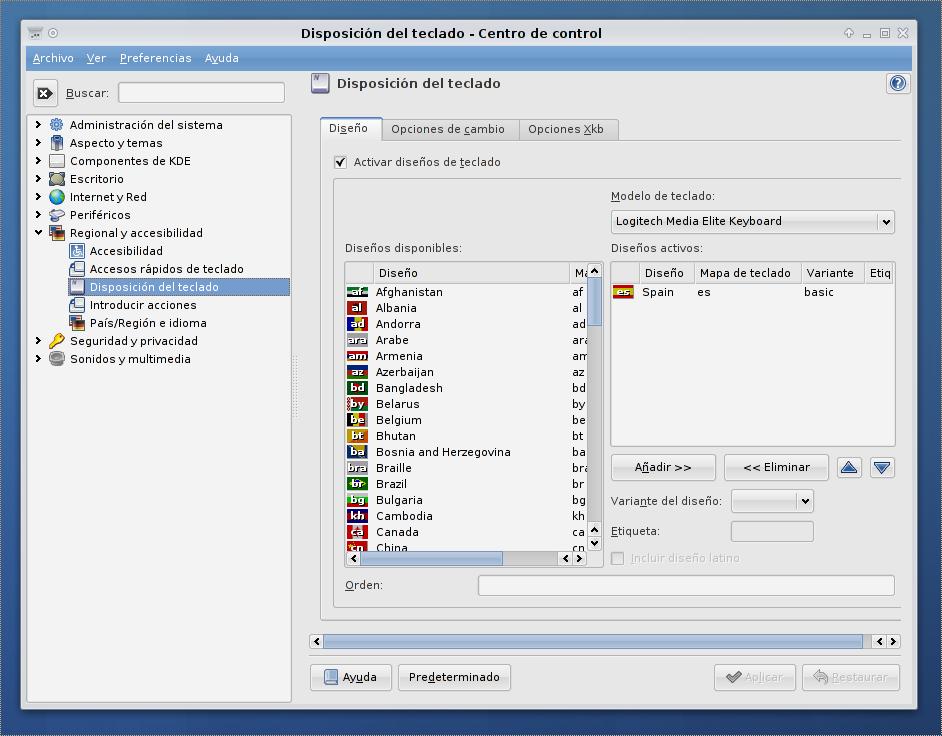Click the Ayuda button at bottom
Image resolution: width=942 pixels, height=736 pixels.
(351, 677)
